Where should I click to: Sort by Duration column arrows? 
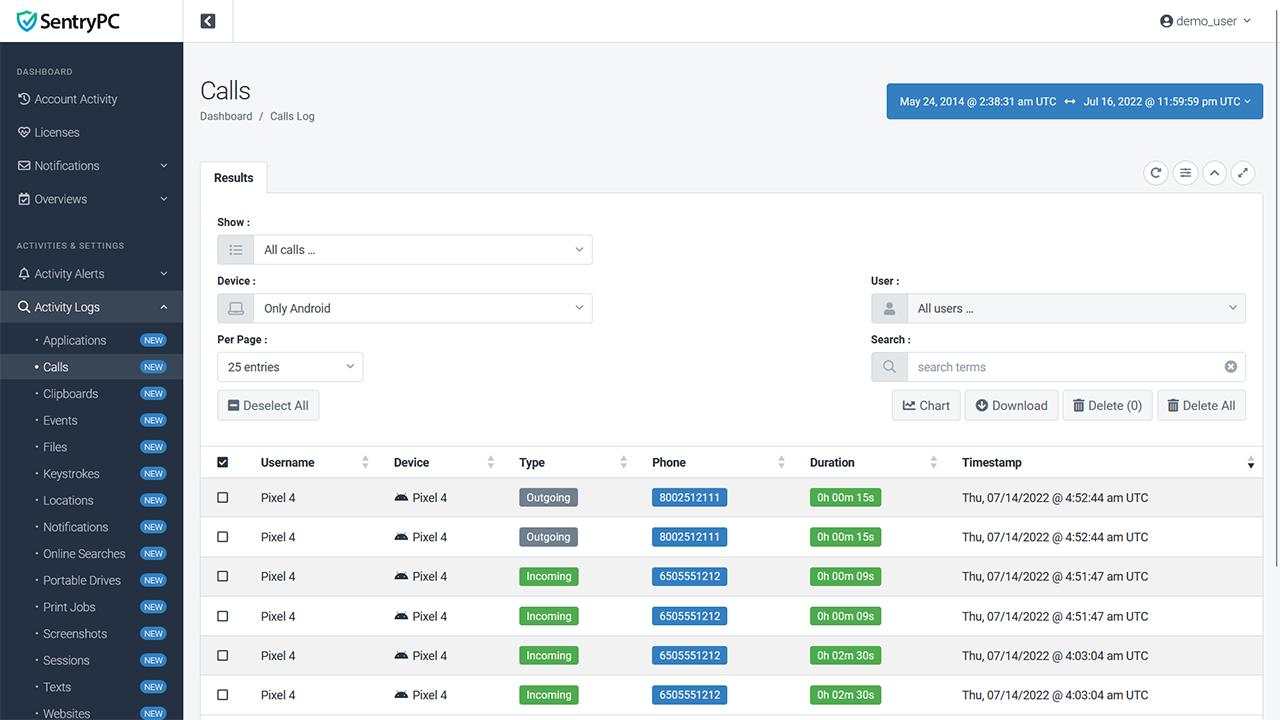tap(934, 462)
